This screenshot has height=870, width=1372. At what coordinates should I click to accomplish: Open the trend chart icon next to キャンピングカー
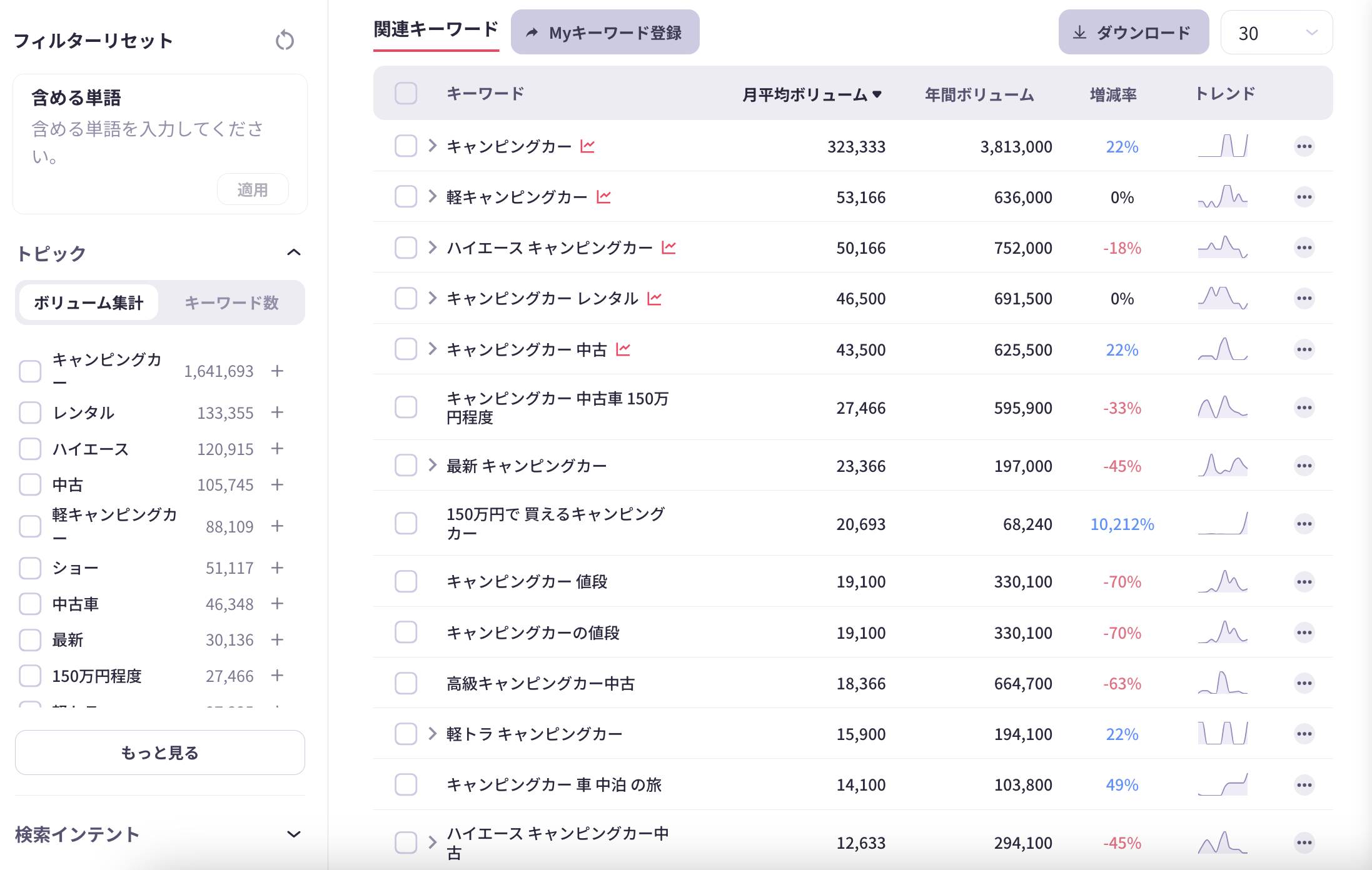point(587,146)
